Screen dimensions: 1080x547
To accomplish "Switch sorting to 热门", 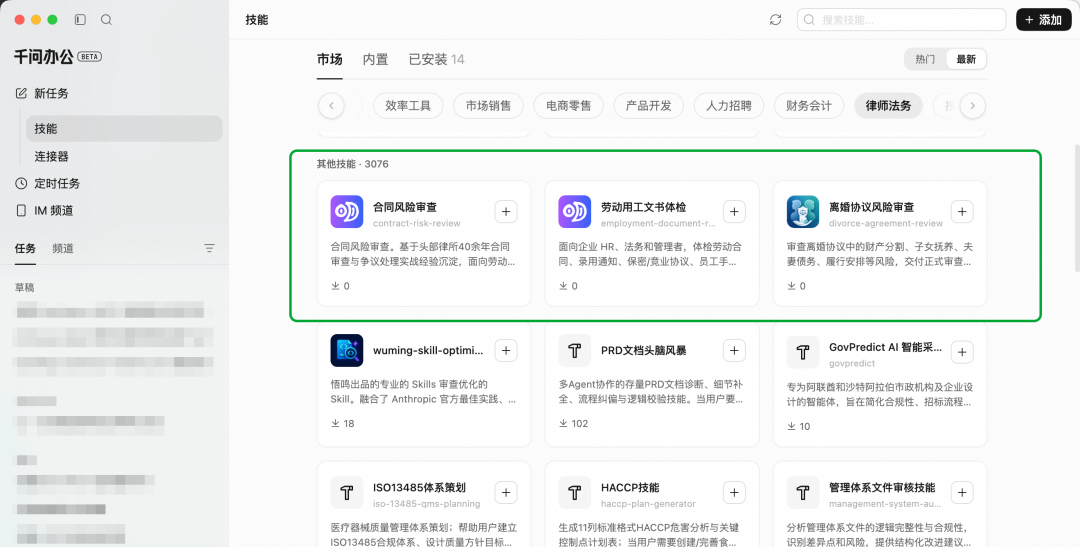I will click(925, 59).
